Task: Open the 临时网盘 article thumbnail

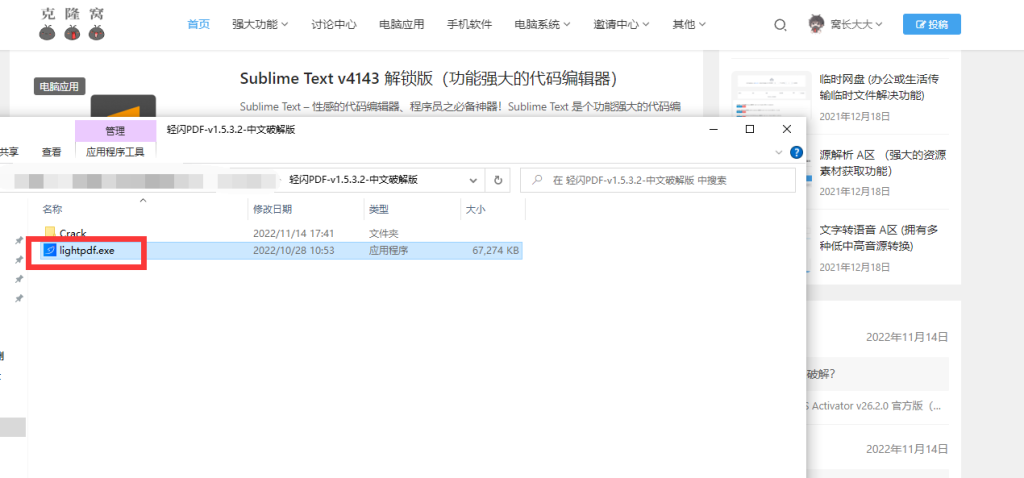Action: coord(771,93)
